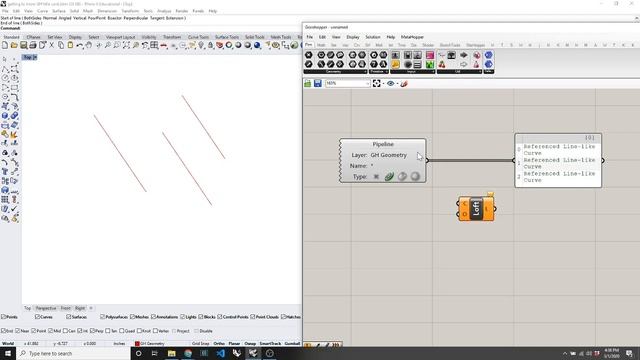
Task: Open the dropdown arrow next to Zoom Extents
Action: [x=383, y=84]
